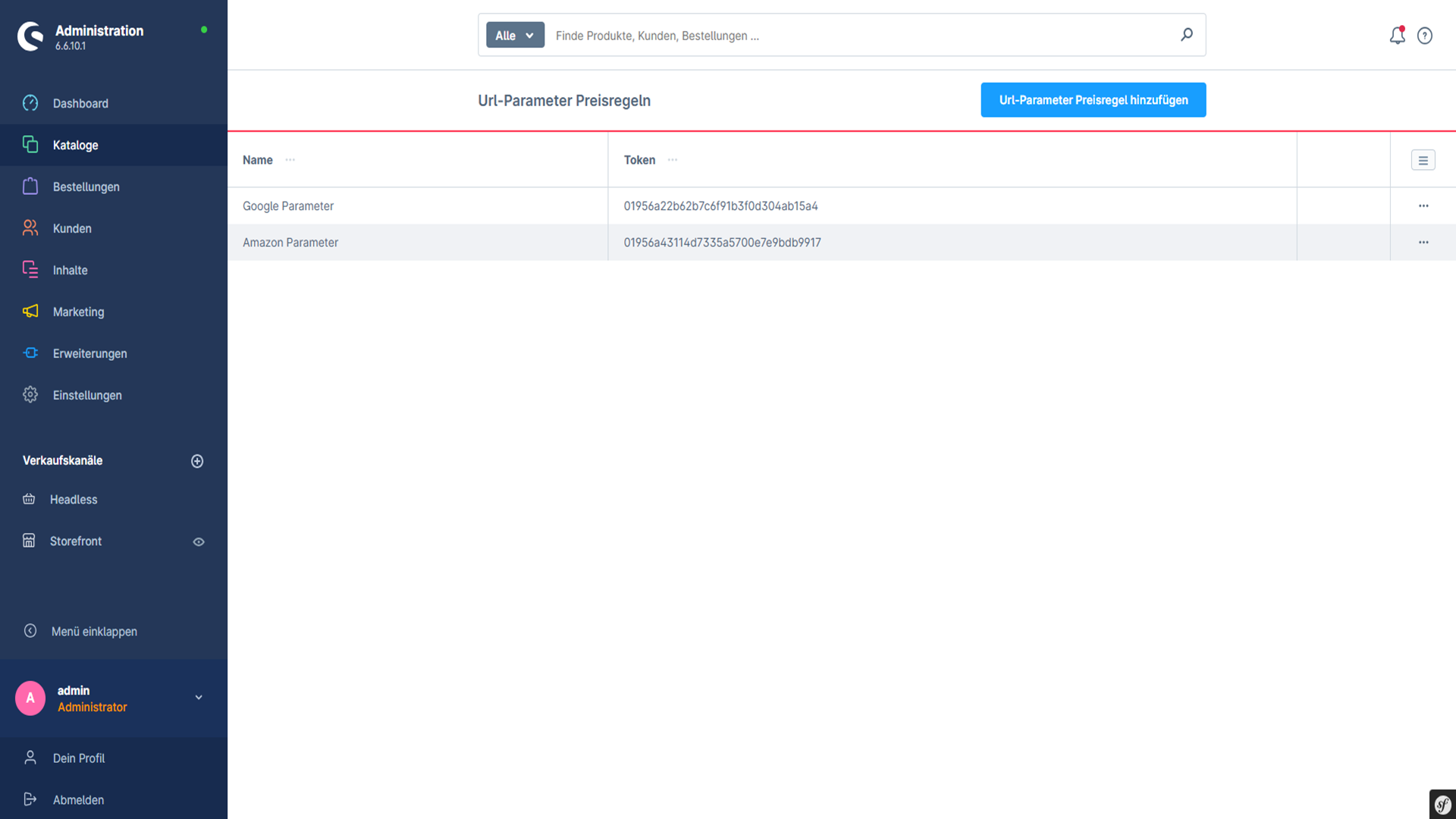Sort by the Token column header
The height and width of the screenshot is (819, 1456).
tap(639, 160)
